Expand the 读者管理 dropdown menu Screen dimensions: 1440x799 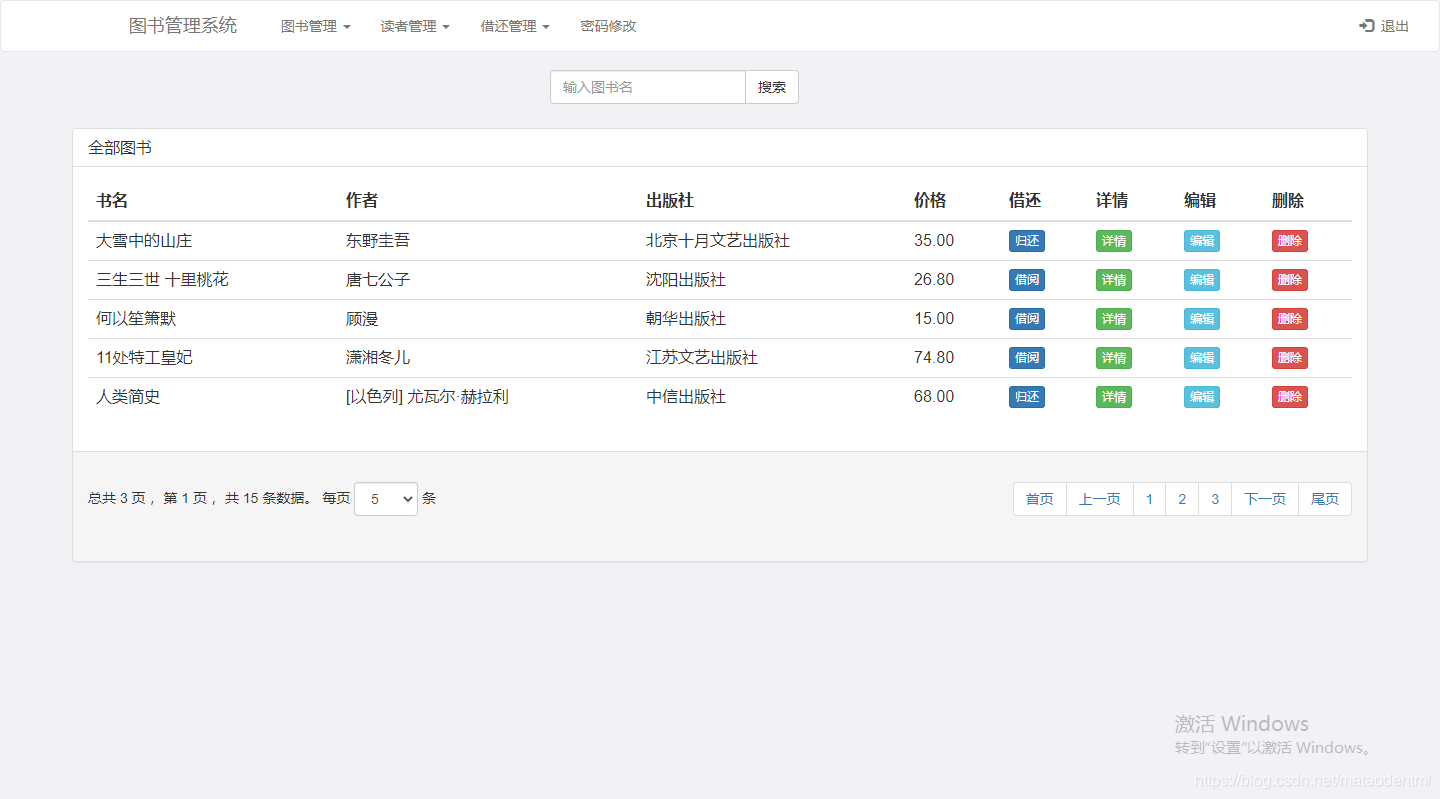point(415,26)
